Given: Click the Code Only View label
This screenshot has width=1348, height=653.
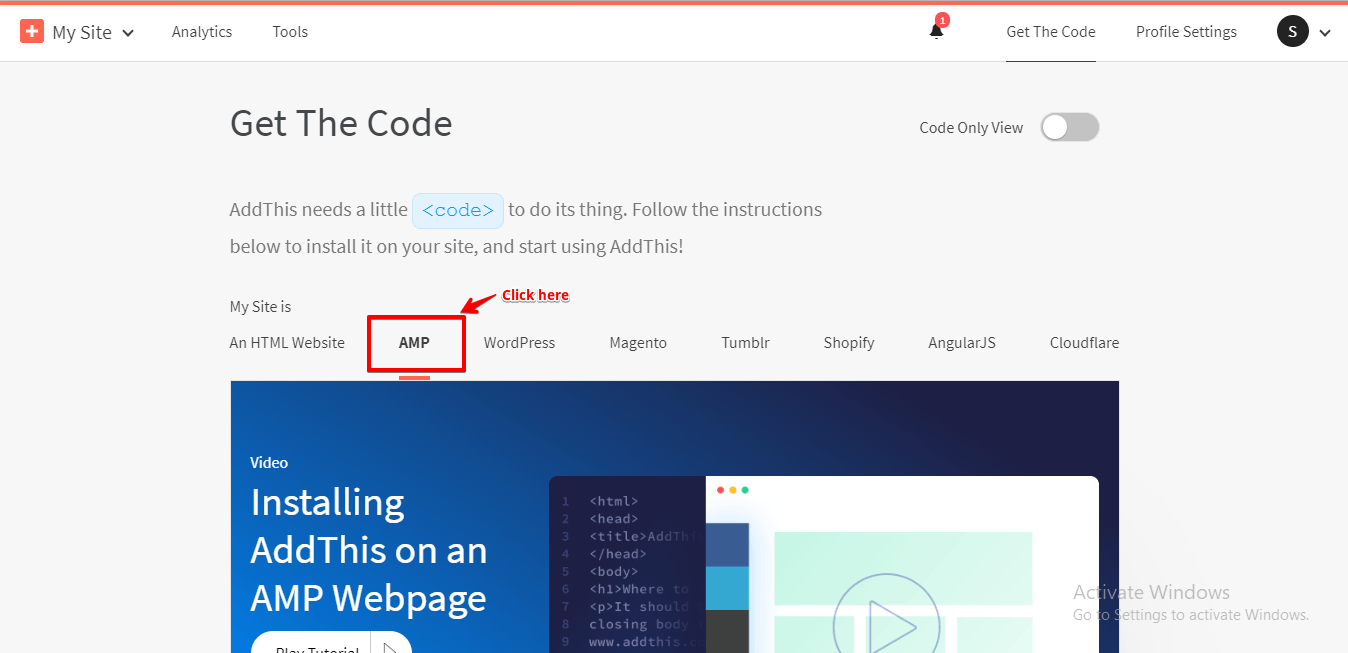Looking at the screenshot, I should pos(971,128).
